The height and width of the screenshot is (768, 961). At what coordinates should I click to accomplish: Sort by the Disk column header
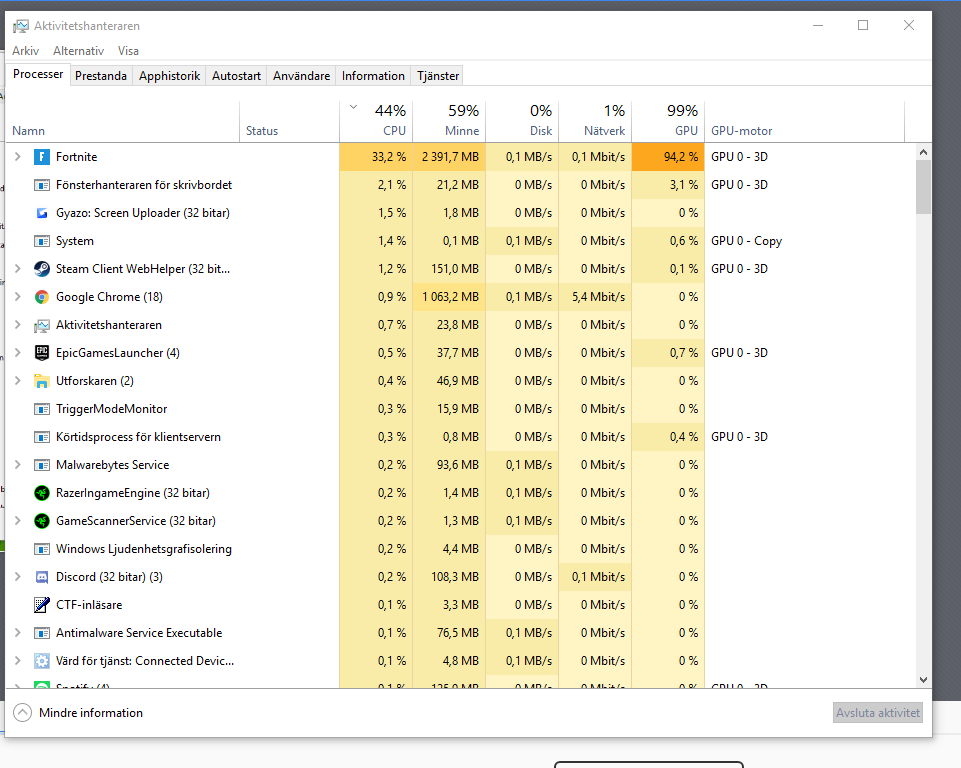pos(522,121)
